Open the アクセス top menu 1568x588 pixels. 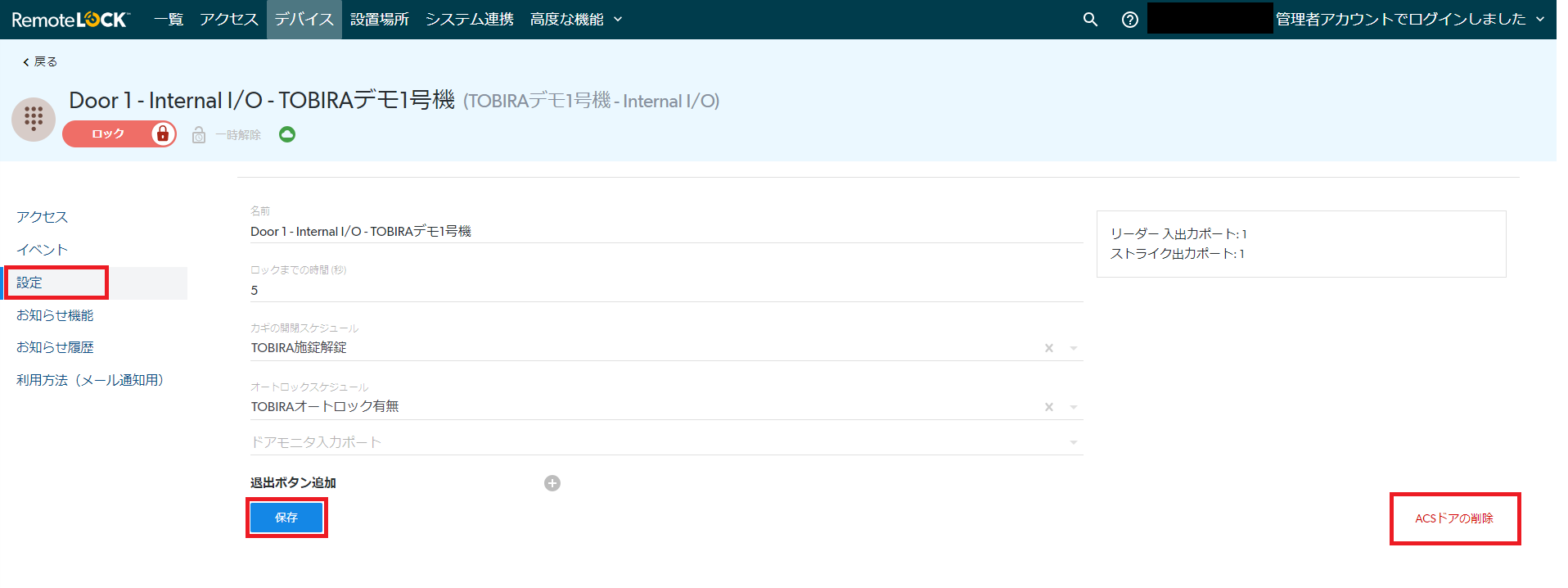click(x=229, y=20)
